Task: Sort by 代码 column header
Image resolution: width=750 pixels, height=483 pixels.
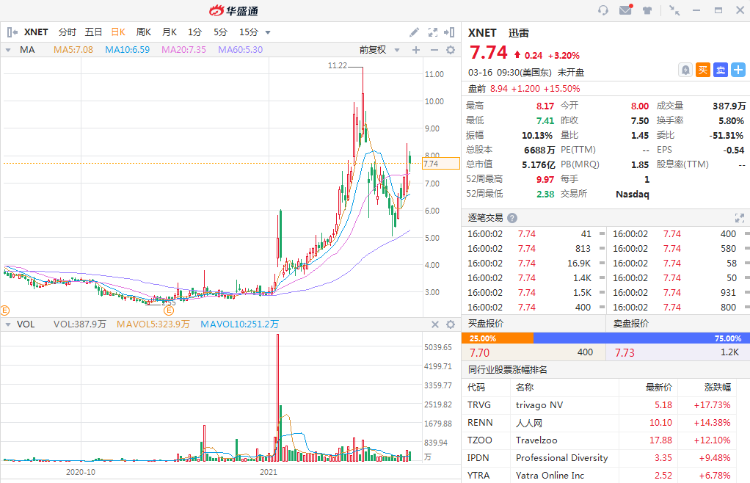Action: click(x=476, y=387)
